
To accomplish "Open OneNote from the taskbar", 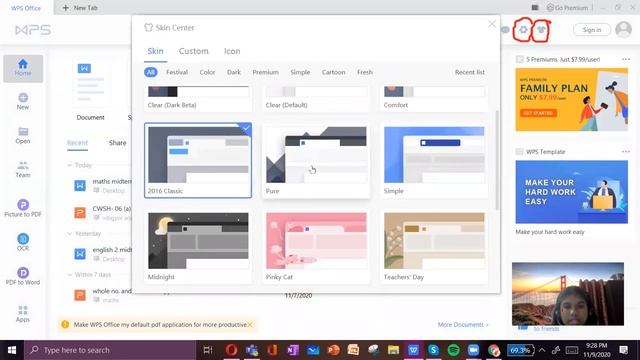I will tap(292, 350).
